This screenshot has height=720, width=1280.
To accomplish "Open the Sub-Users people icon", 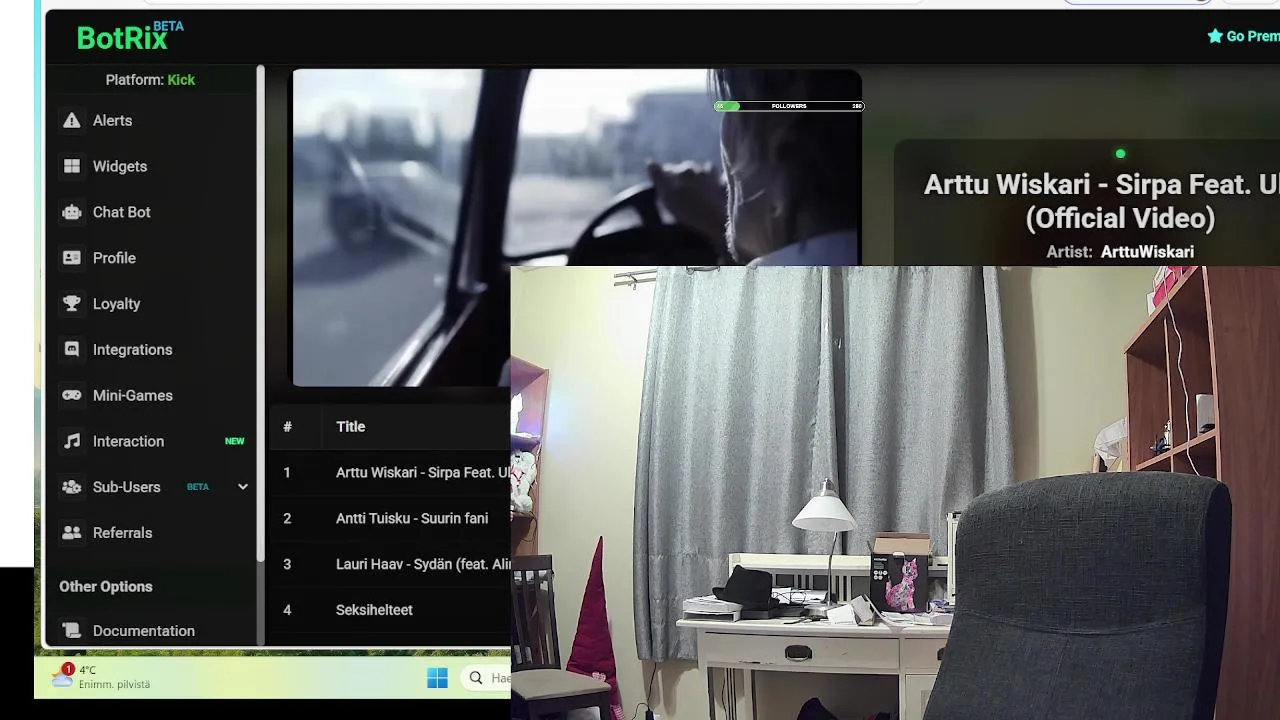I will [72, 487].
